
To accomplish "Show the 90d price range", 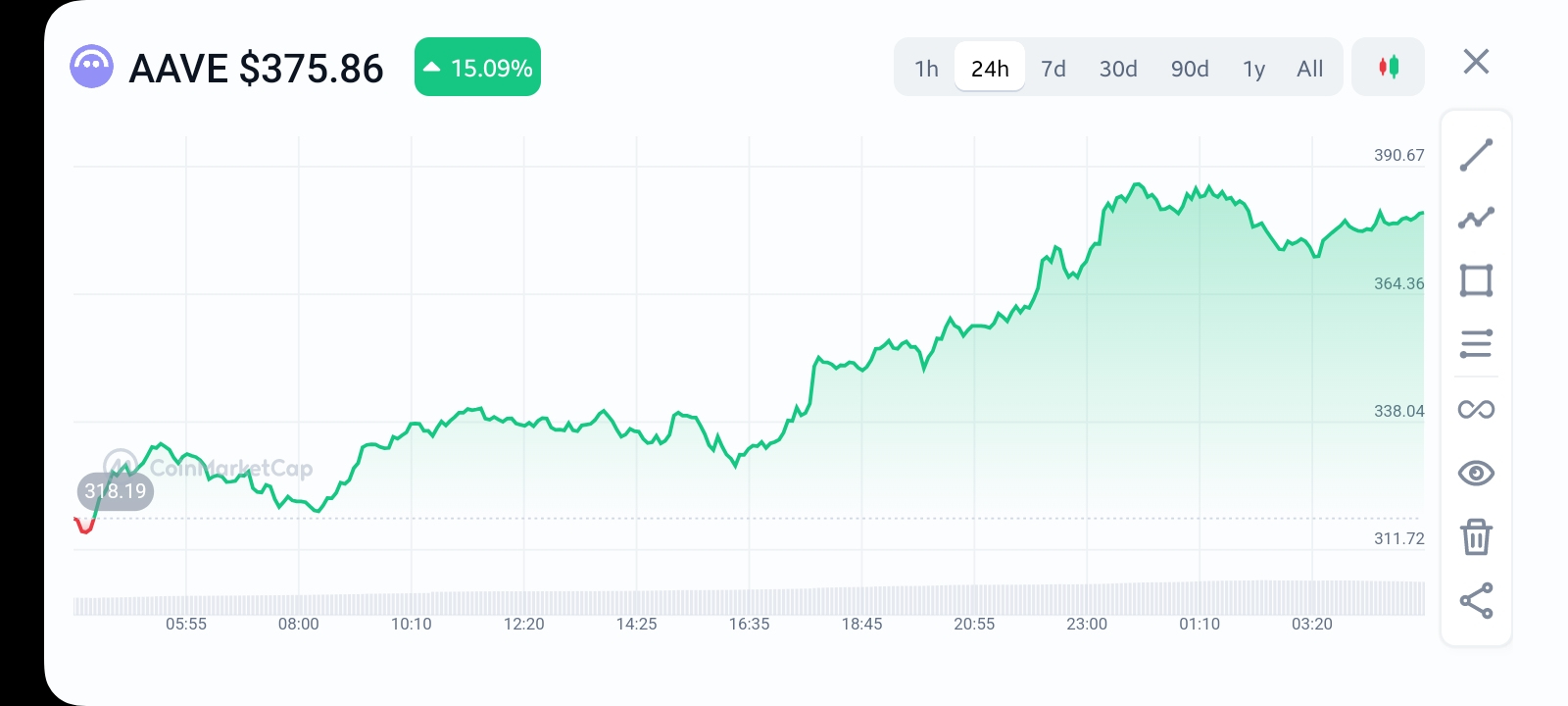I will [x=1190, y=69].
